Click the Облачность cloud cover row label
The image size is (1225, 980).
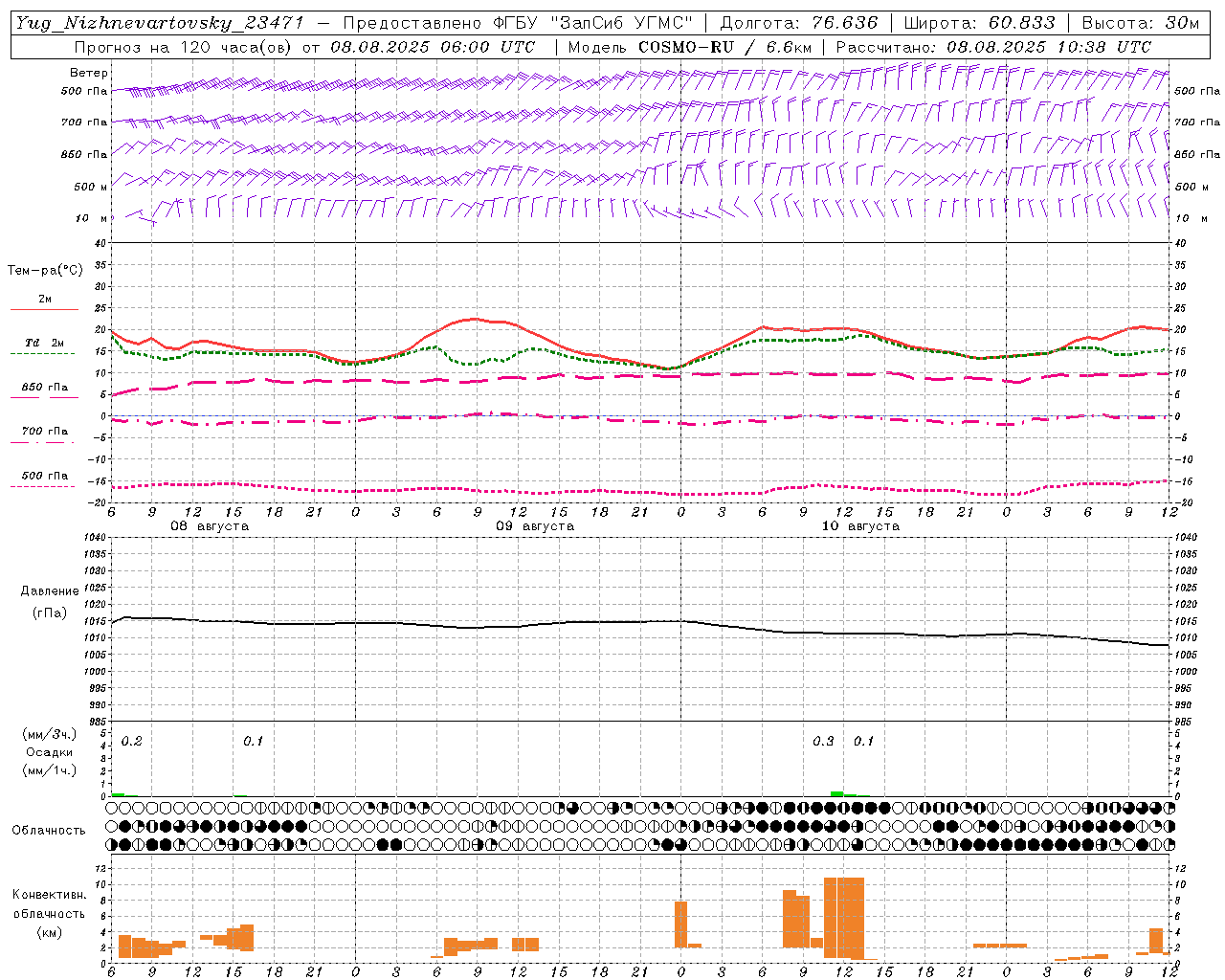[49, 831]
